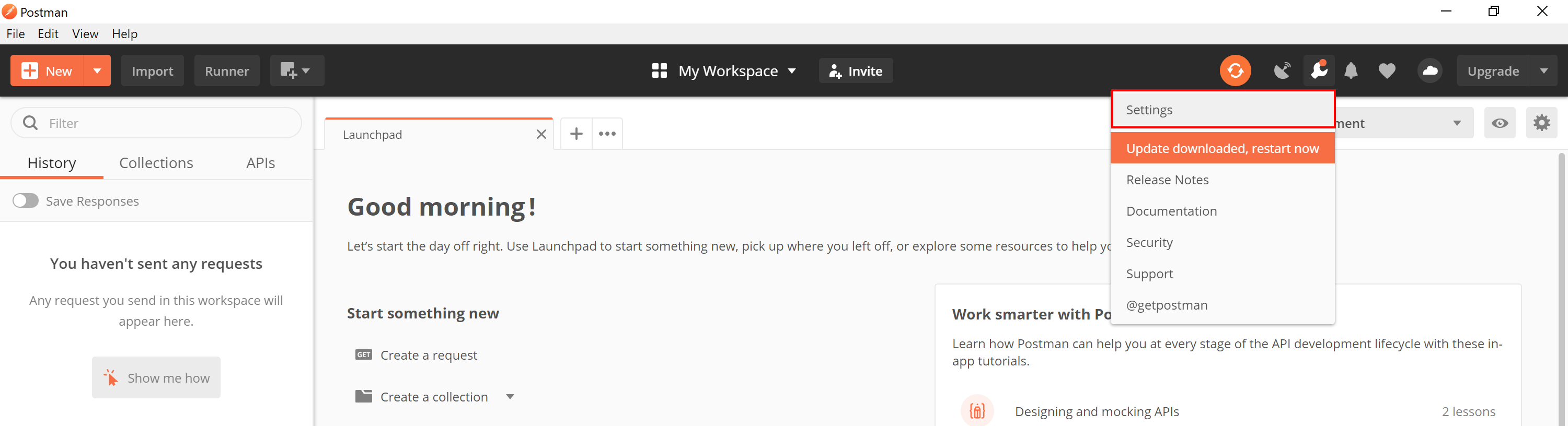Image resolution: width=1568 pixels, height=426 pixels.
Task: Click the Invite button
Action: [855, 71]
